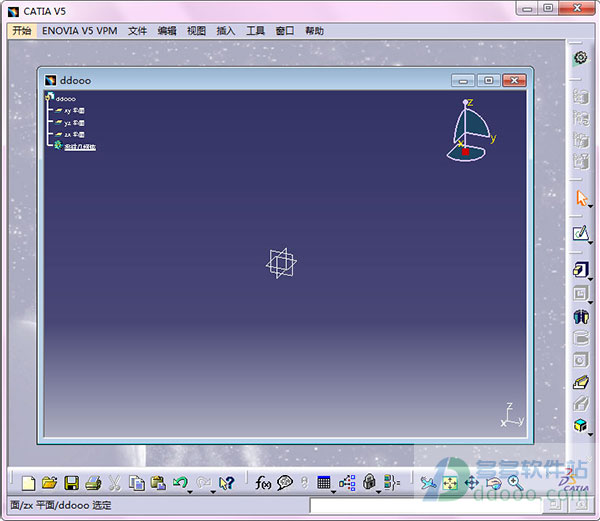
Task: Expand the Select tool dropdown arrow
Action: (590, 207)
